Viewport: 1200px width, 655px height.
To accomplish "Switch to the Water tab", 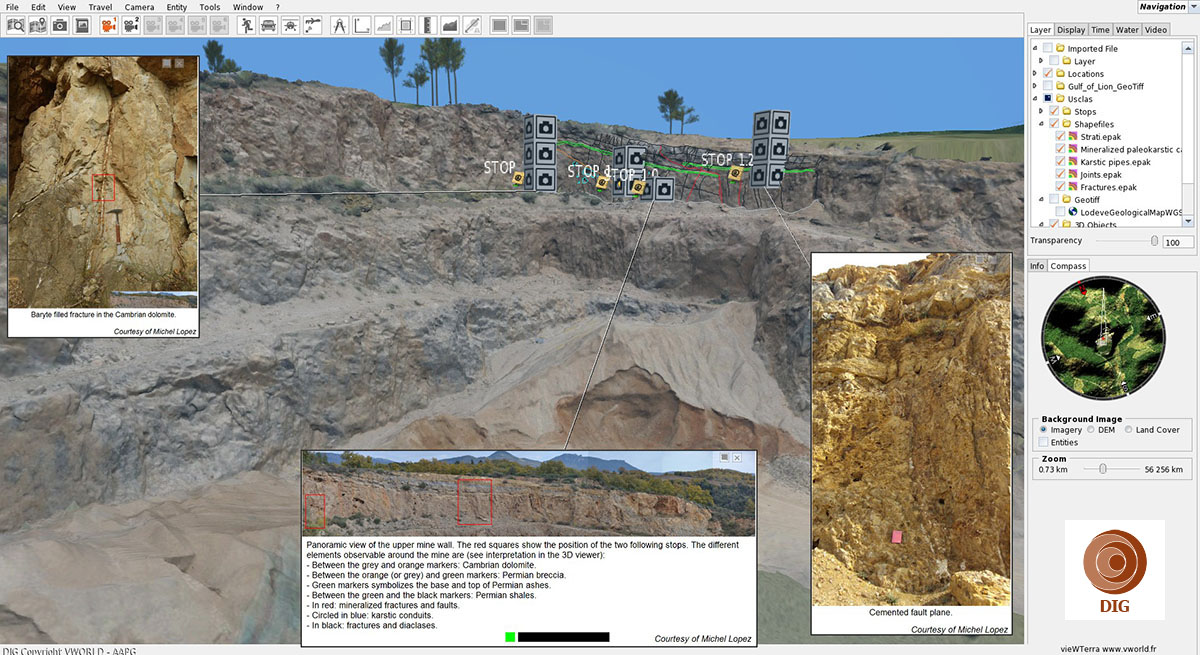I will [1127, 30].
